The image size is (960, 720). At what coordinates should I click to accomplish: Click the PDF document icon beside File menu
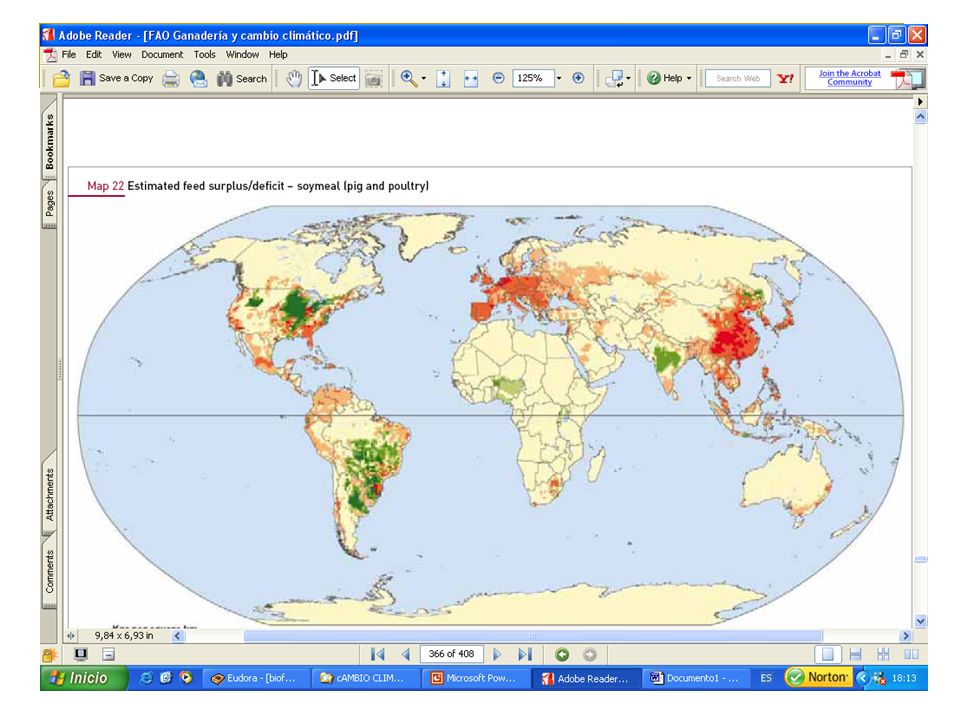tap(50, 55)
